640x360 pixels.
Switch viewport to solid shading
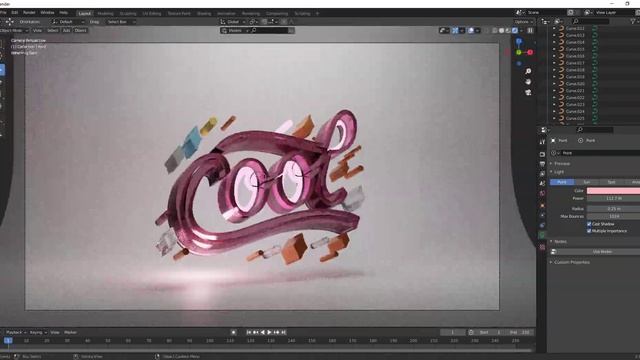point(501,31)
